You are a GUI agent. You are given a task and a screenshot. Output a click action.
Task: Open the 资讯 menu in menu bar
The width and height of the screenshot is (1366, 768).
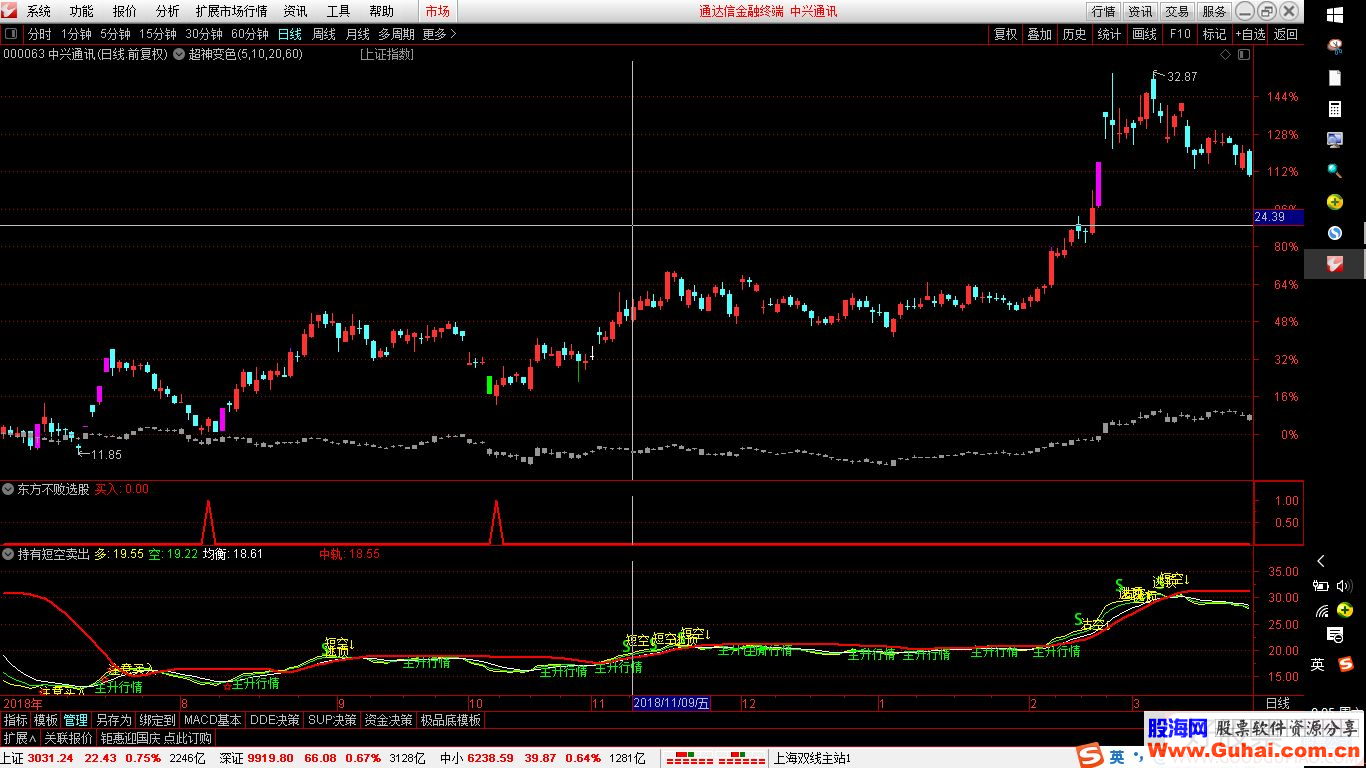click(x=295, y=11)
